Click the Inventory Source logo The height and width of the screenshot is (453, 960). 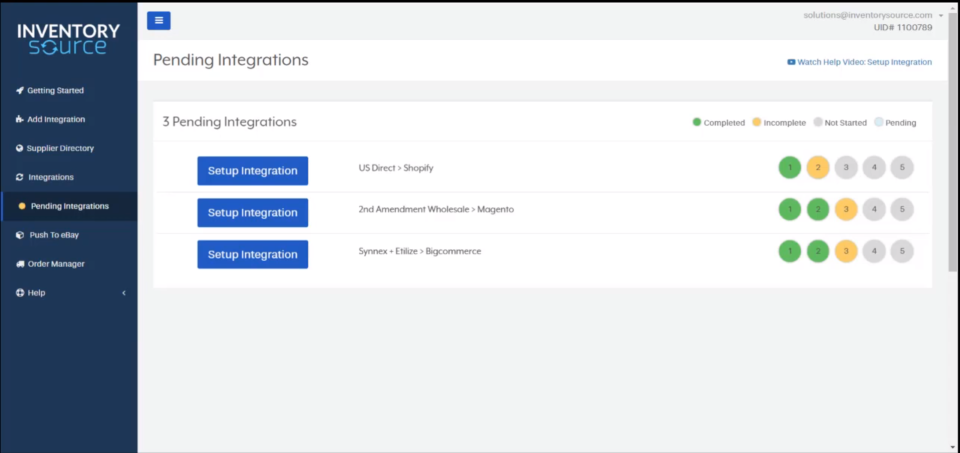(x=69, y=39)
